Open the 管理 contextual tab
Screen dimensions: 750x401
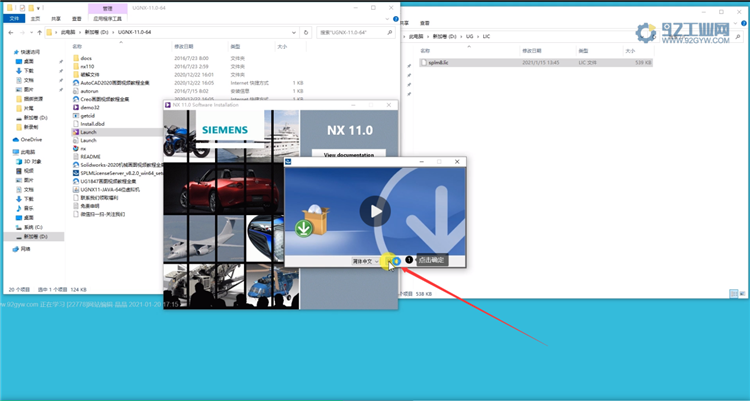click(108, 8)
